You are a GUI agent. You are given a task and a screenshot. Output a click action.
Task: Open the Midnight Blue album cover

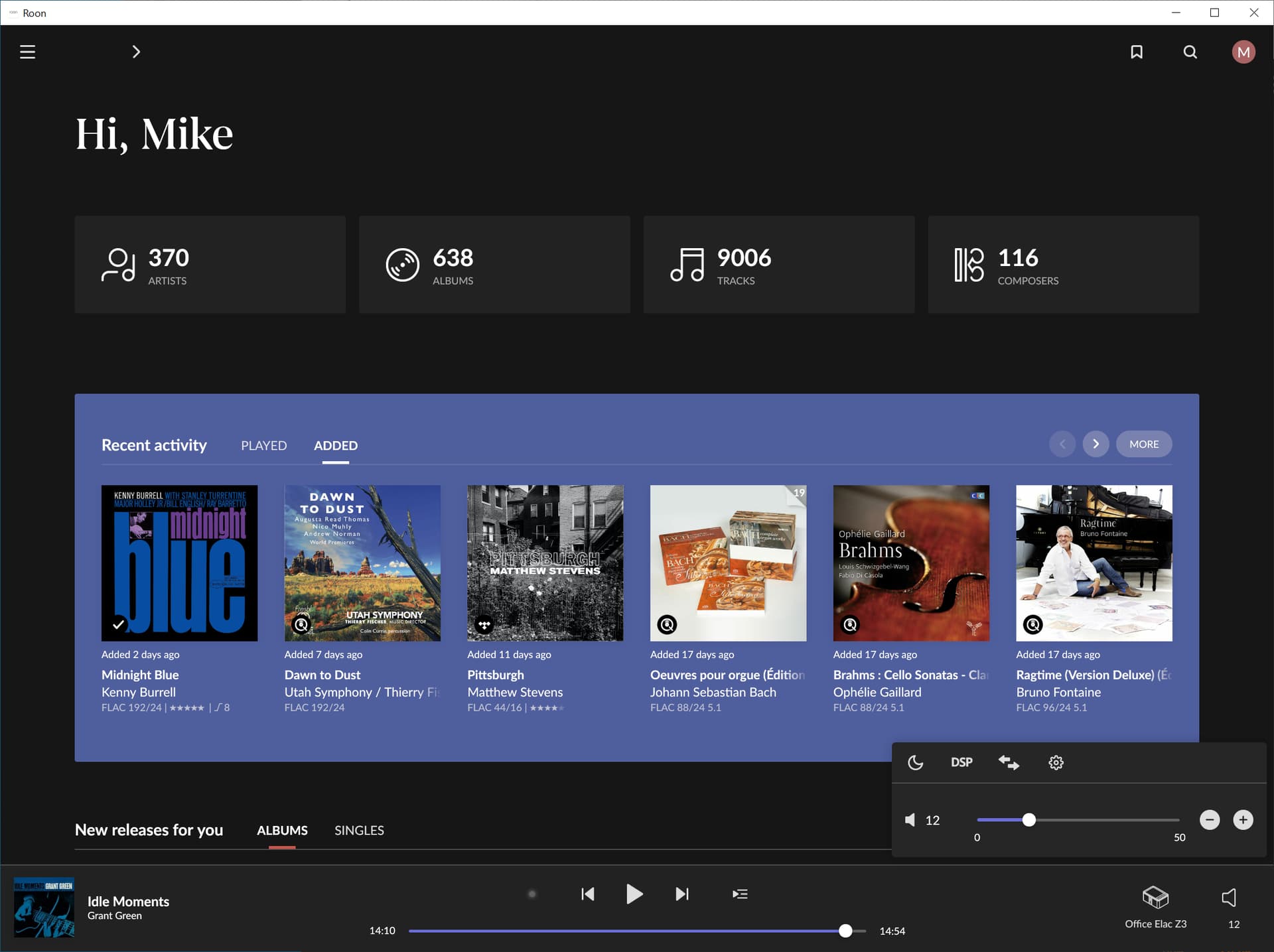(179, 563)
